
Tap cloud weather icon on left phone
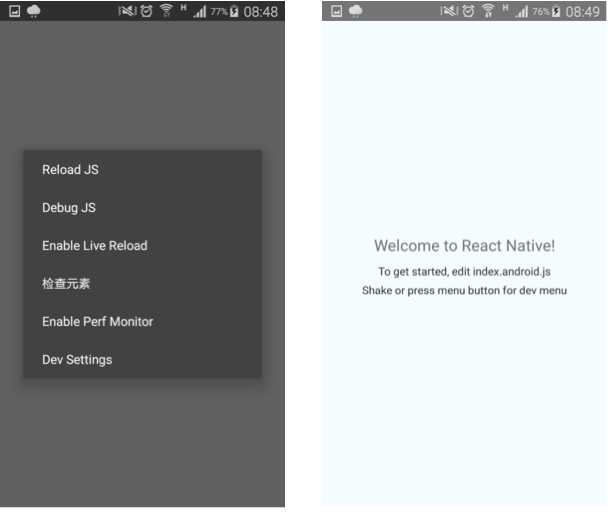34,12
